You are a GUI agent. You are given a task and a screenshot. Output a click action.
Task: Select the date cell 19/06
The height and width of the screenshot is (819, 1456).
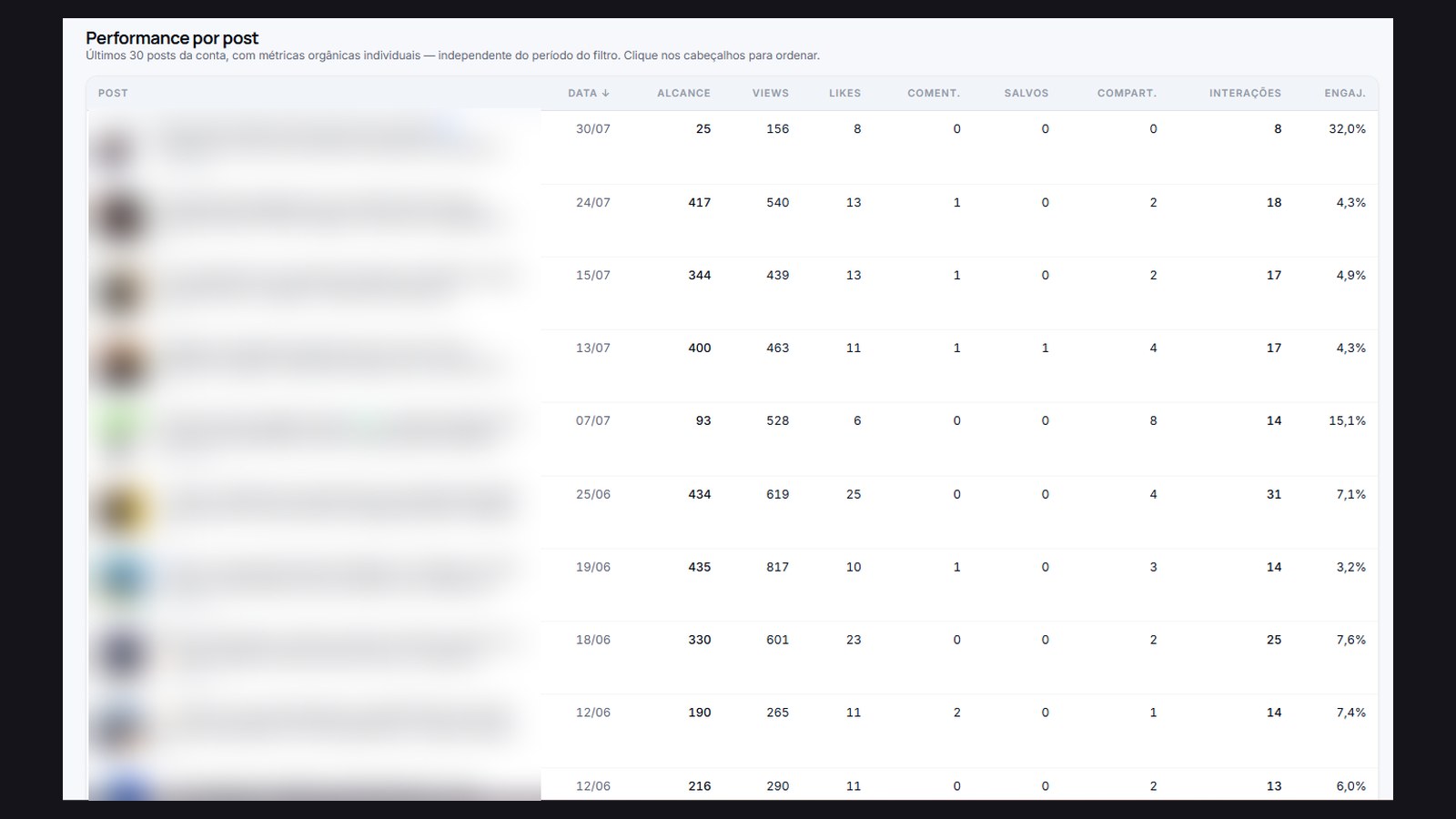pos(593,567)
